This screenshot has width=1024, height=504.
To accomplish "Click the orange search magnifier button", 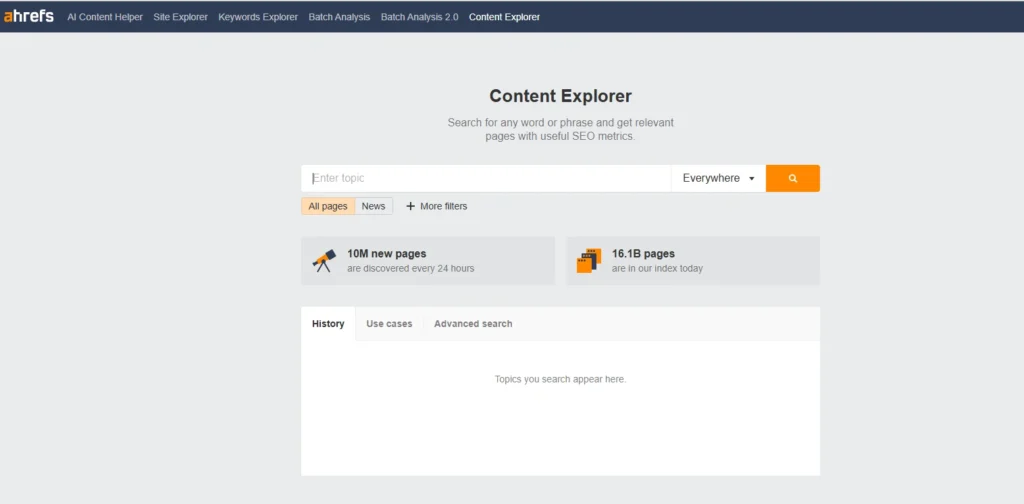I will pyautogui.click(x=793, y=178).
